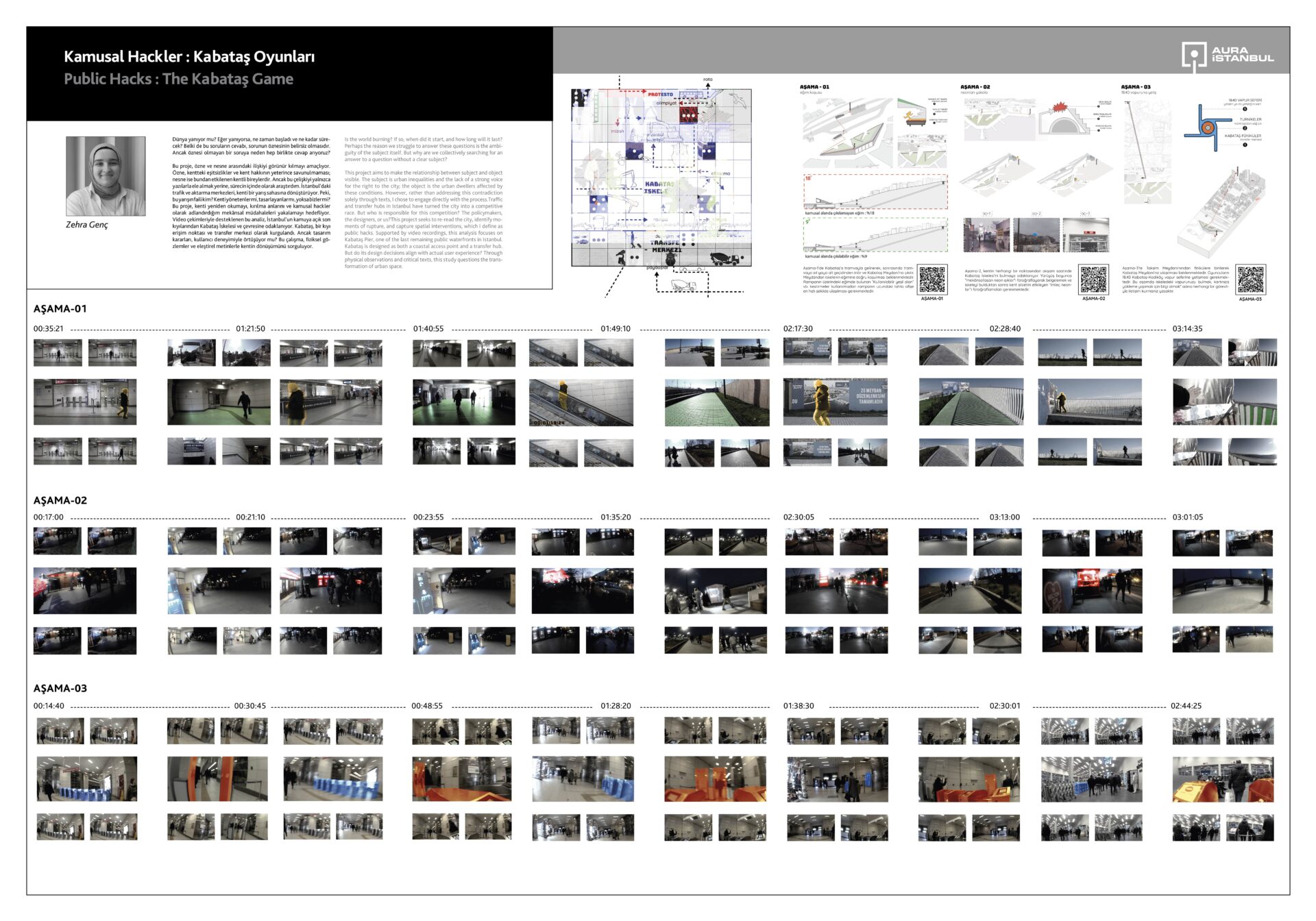Image resolution: width=1316 pixels, height=921 pixels.
Task: Click the red dashed 18° slope section drawing
Action: click(x=875, y=192)
